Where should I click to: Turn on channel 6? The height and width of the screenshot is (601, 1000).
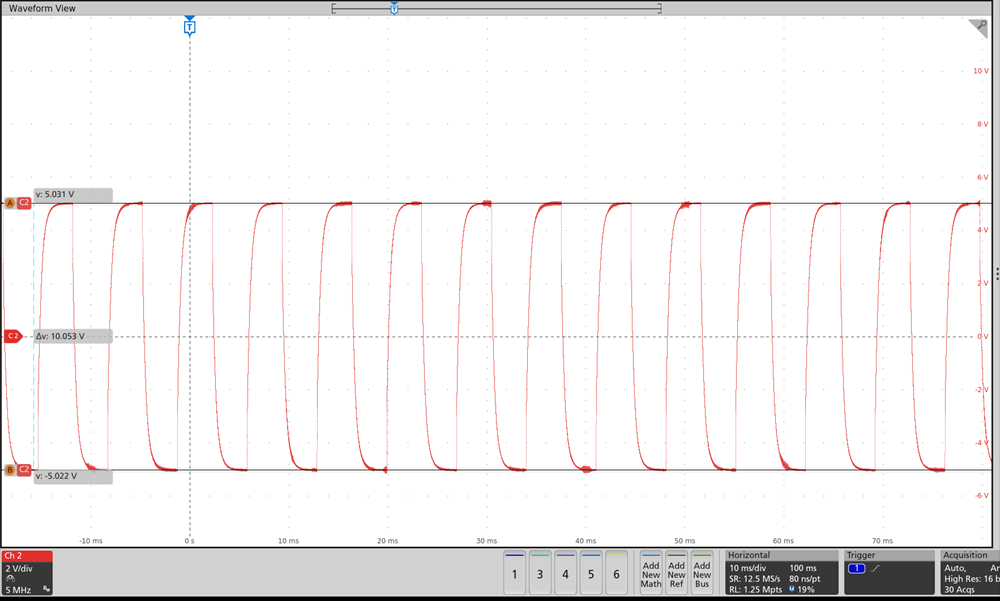pos(614,574)
